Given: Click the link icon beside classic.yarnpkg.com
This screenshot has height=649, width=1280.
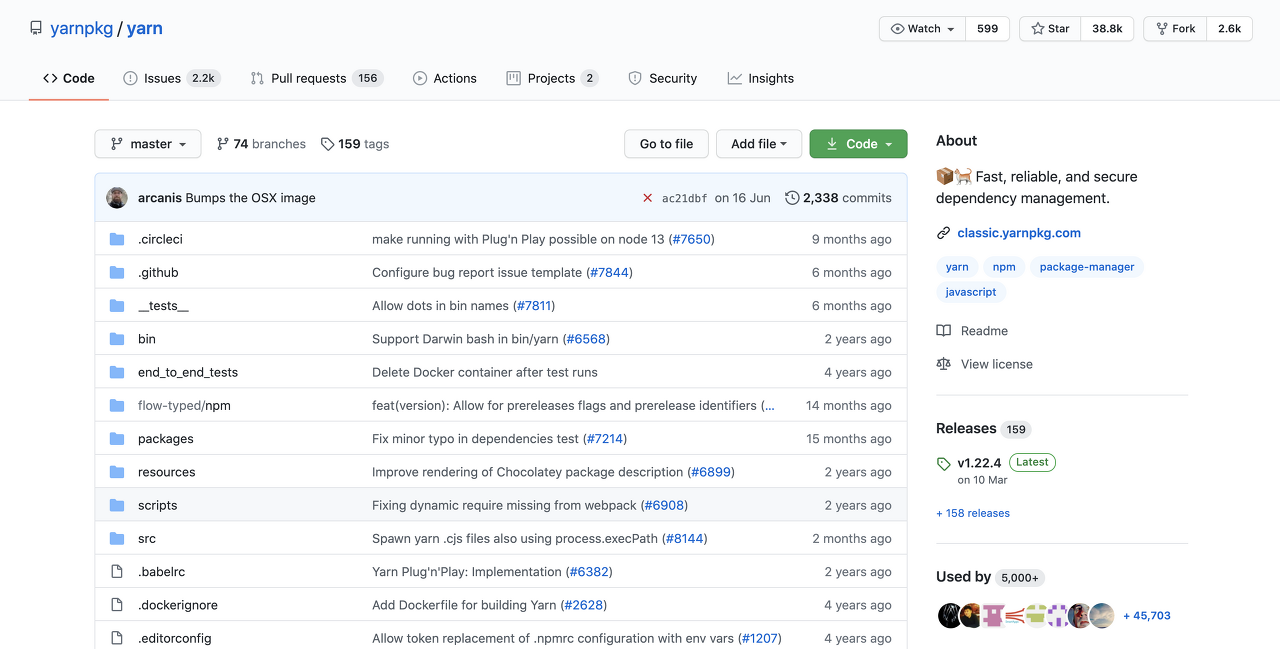Looking at the screenshot, I should point(943,233).
